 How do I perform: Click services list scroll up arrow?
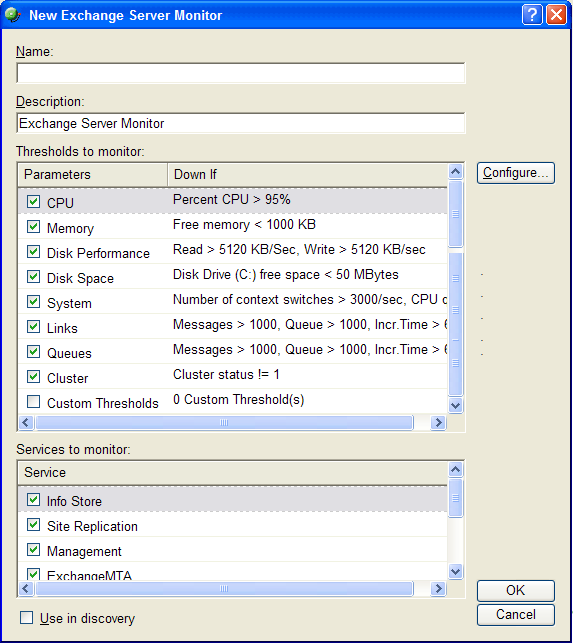click(x=455, y=470)
